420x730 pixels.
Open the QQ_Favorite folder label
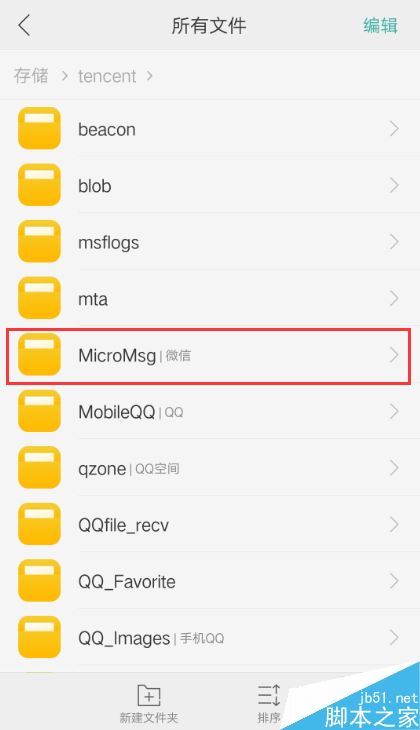tap(127, 581)
